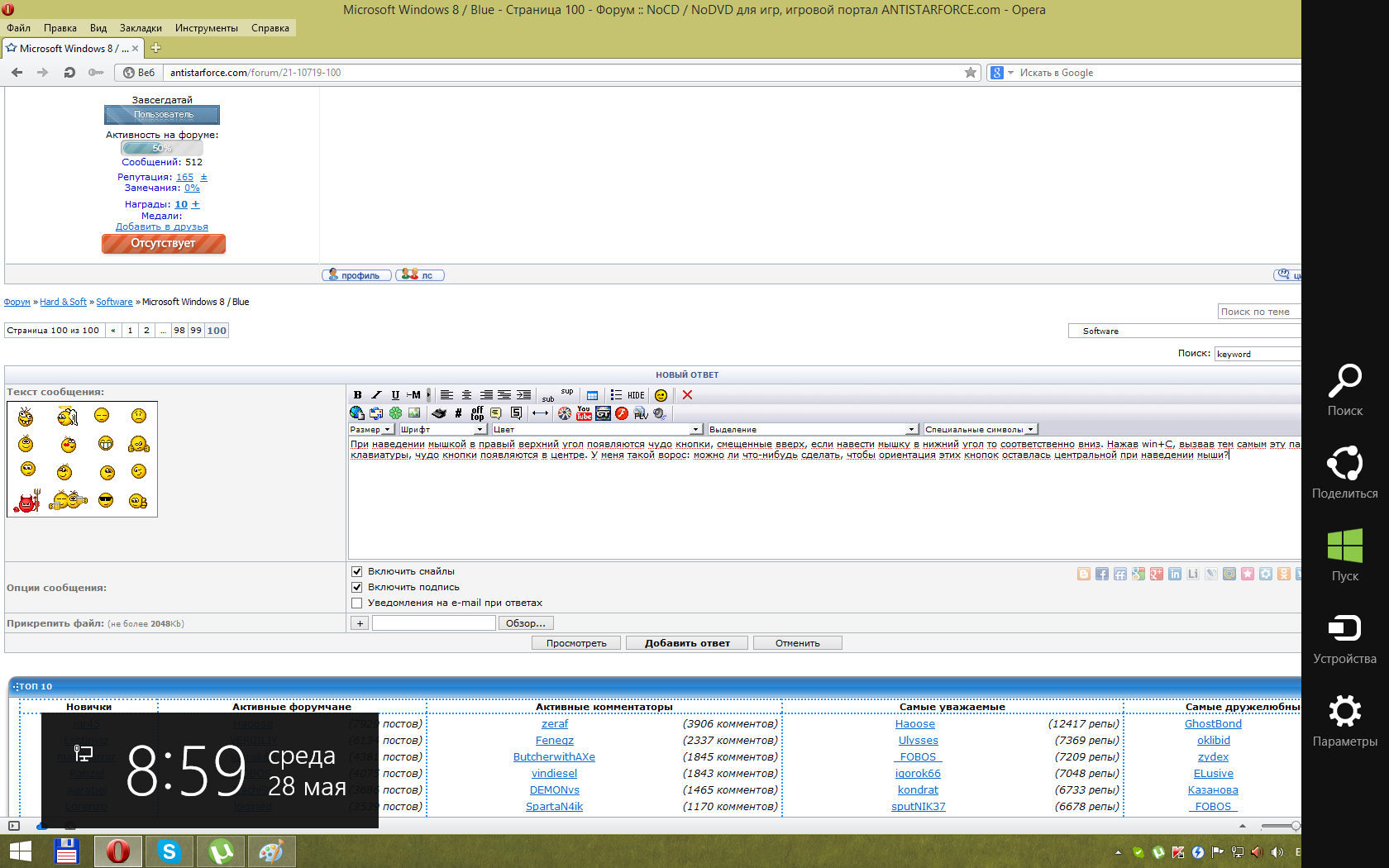Toggle Включить подпись checkbox
The width and height of the screenshot is (1389, 868).
(x=357, y=587)
